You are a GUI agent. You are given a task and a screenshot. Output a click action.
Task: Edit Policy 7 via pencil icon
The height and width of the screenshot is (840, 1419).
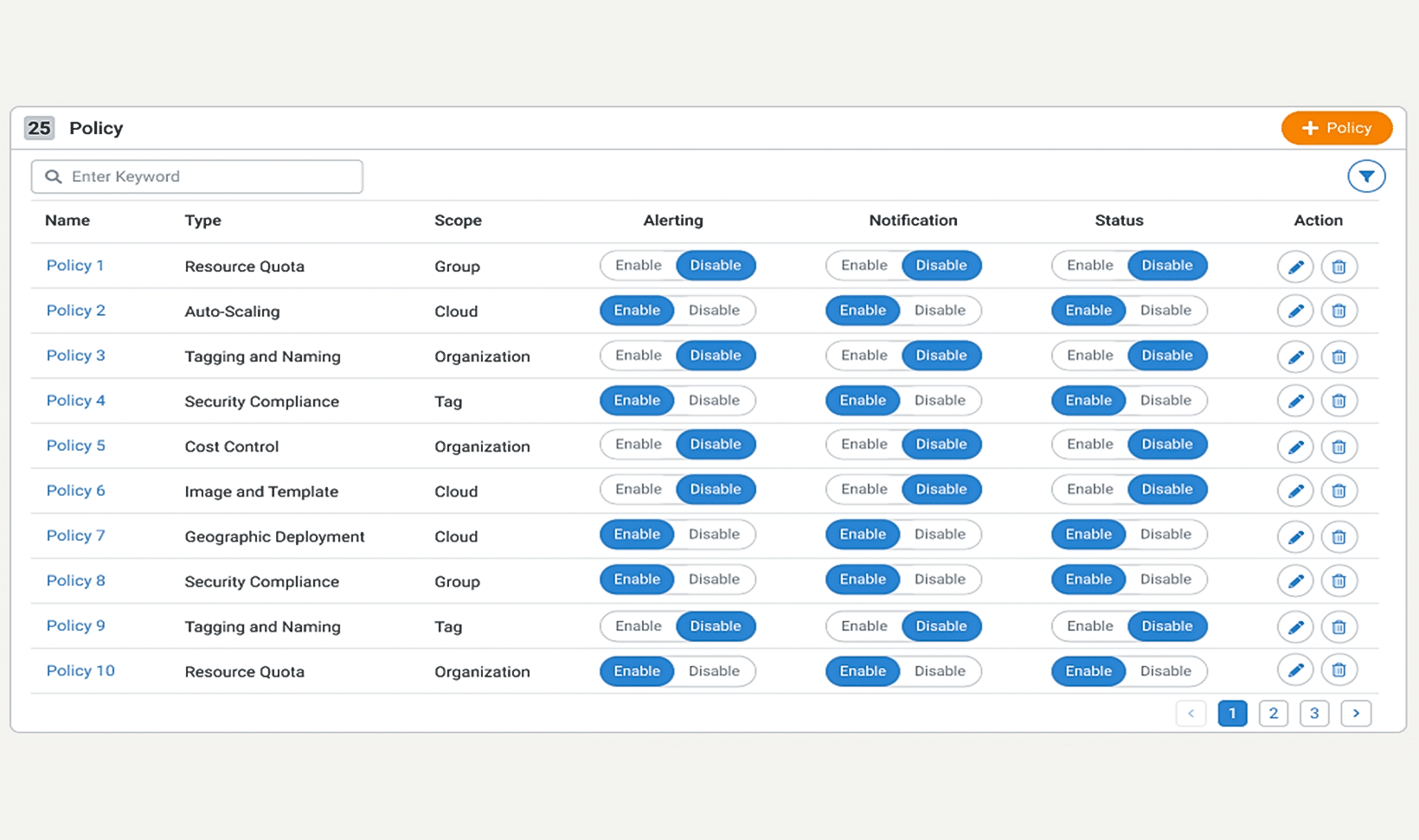click(1295, 537)
